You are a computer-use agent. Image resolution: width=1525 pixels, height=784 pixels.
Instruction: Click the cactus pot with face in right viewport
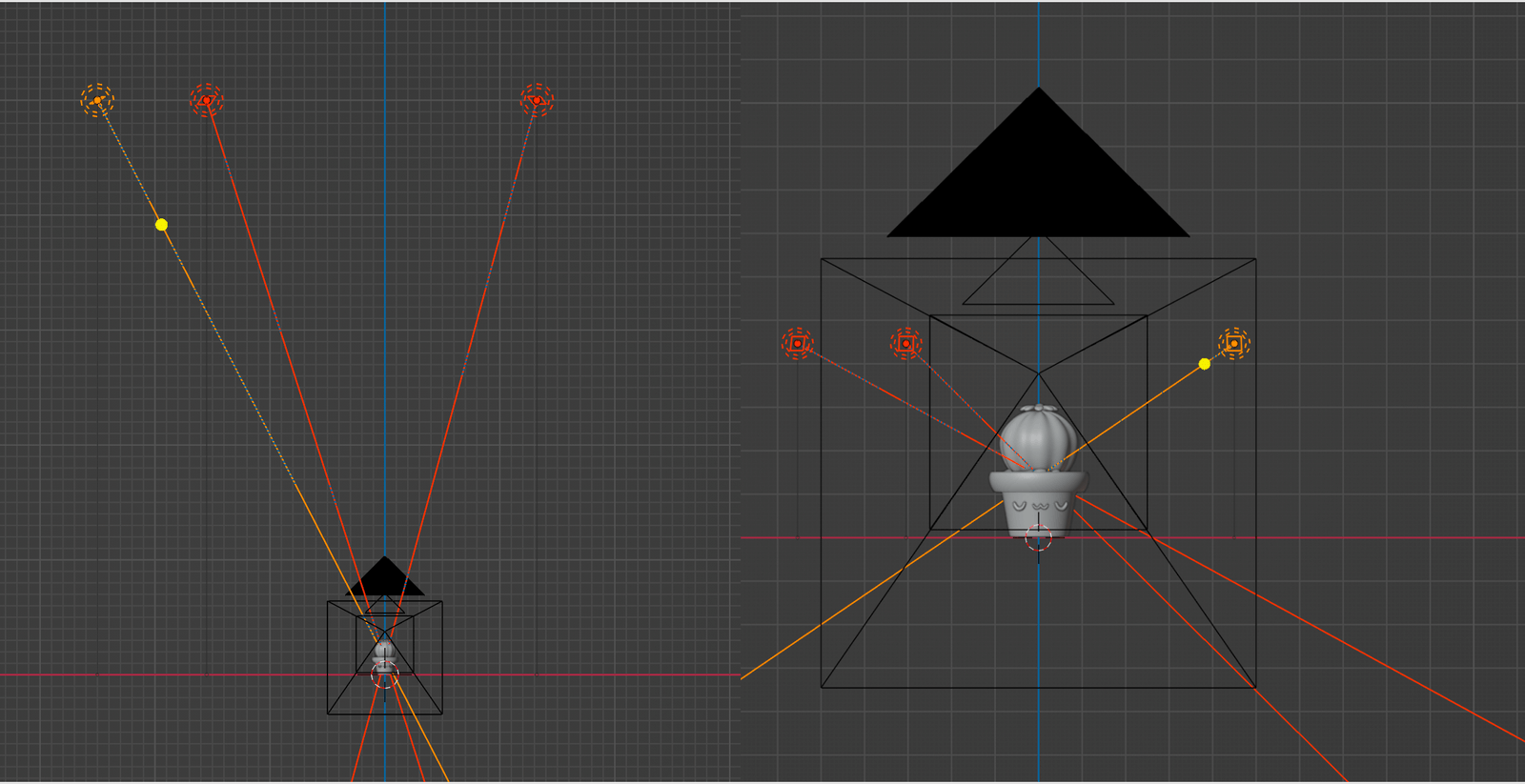click(1038, 503)
